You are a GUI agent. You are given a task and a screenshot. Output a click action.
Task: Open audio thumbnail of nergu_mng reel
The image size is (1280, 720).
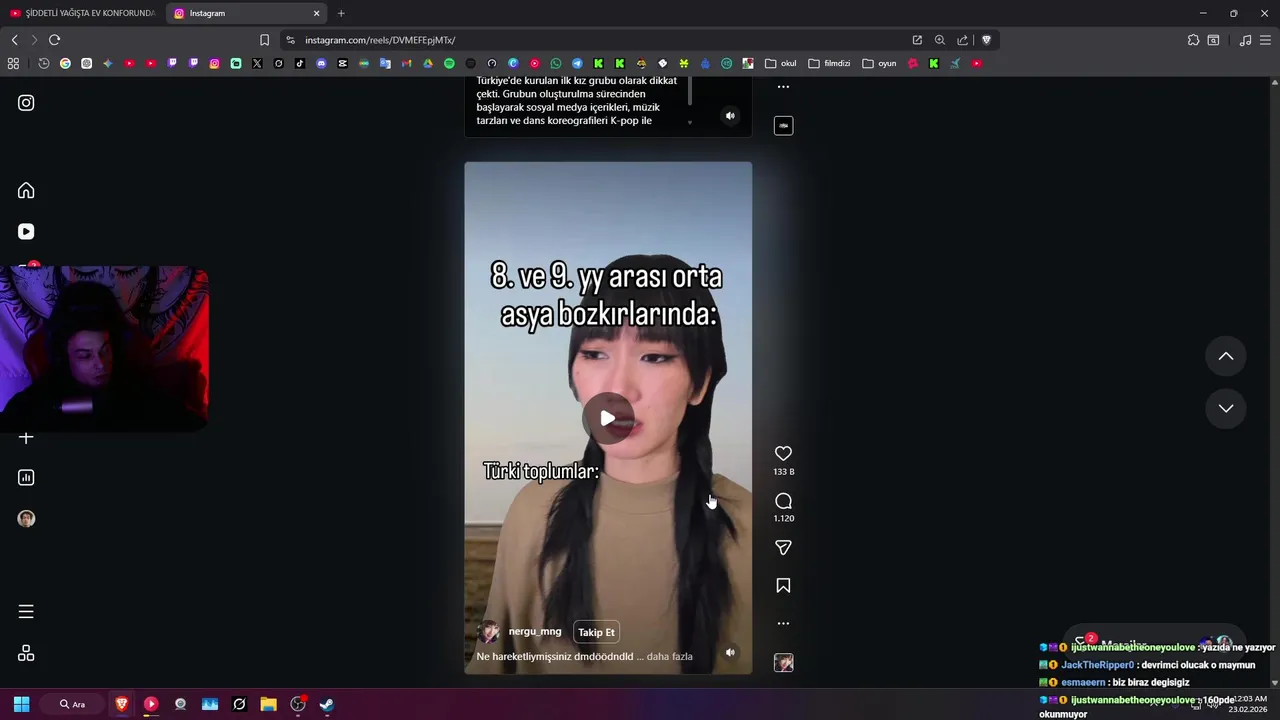click(x=783, y=662)
